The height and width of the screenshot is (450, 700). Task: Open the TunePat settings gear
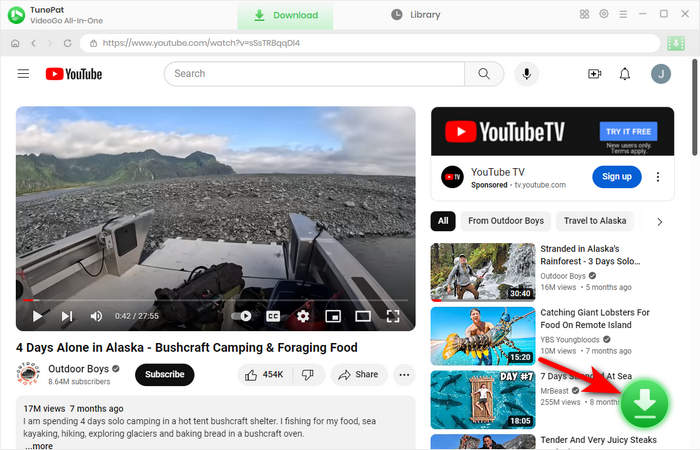click(604, 14)
